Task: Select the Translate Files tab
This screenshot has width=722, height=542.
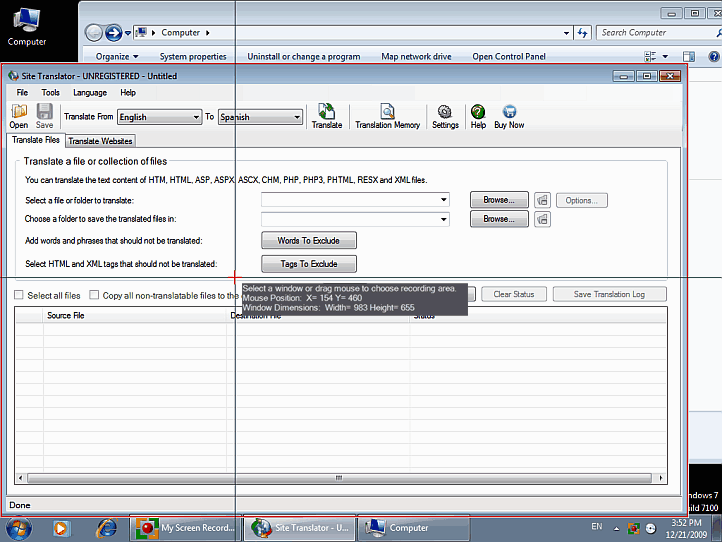Action: [x=36, y=140]
